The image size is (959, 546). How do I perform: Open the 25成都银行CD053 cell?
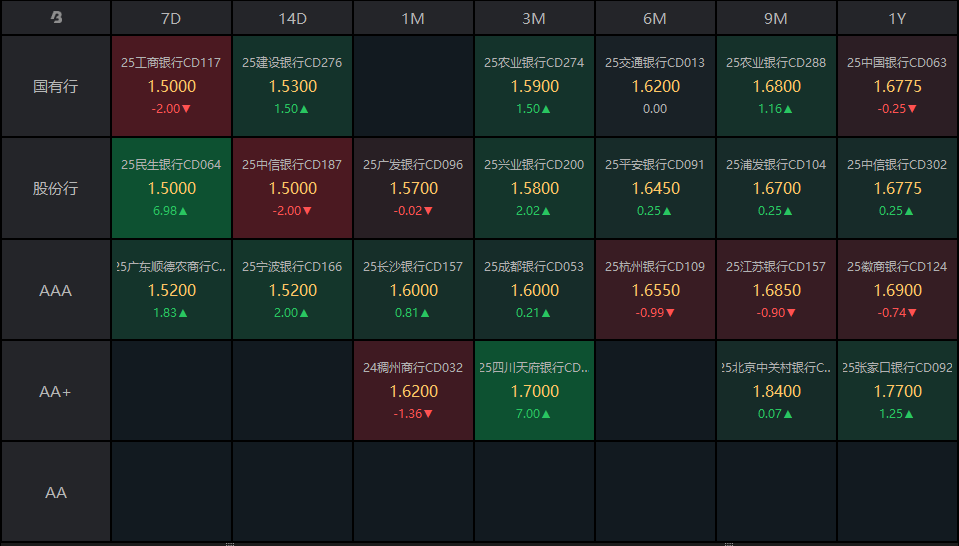534,290
